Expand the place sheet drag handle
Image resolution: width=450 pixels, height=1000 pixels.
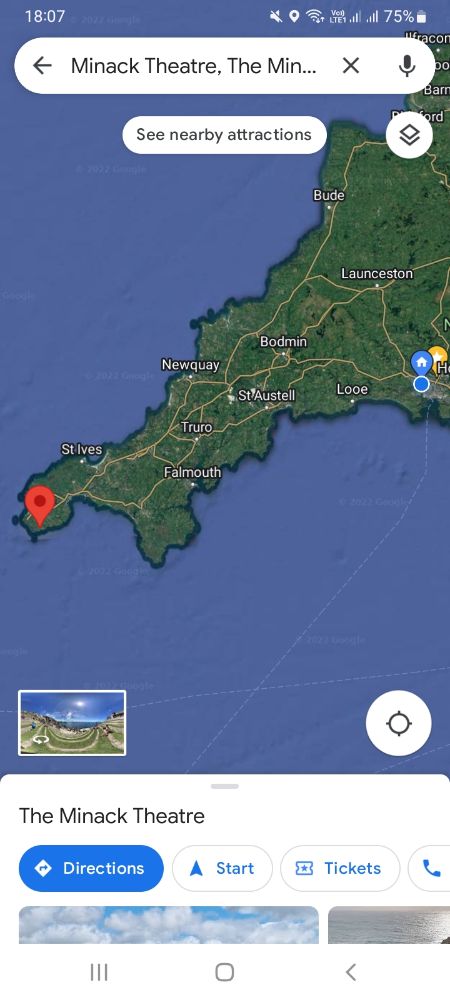[x=225, y=786]
